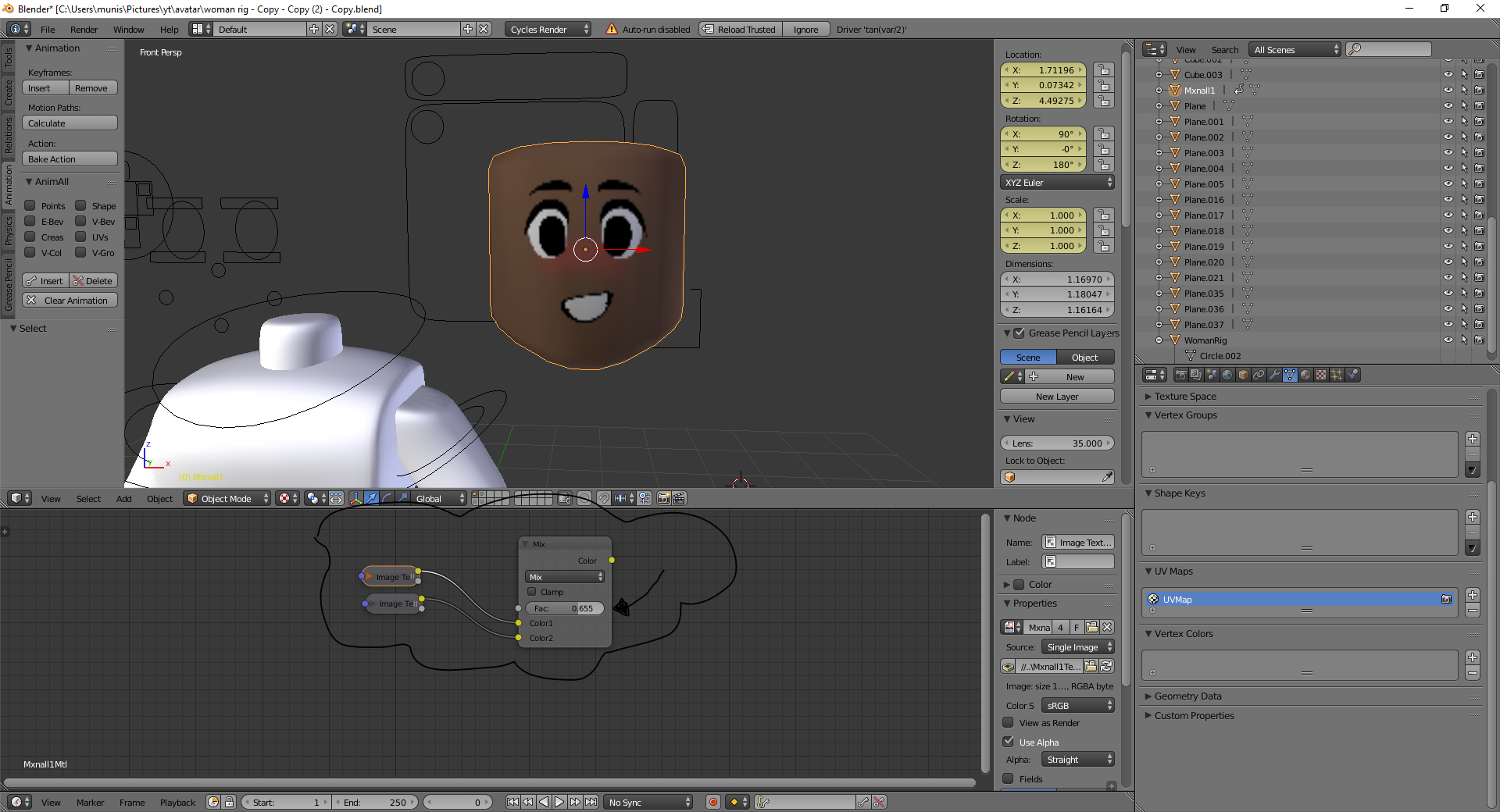Enable the Clamp checkbox on Mix node
1500x812 pixels.
(532, 591)
